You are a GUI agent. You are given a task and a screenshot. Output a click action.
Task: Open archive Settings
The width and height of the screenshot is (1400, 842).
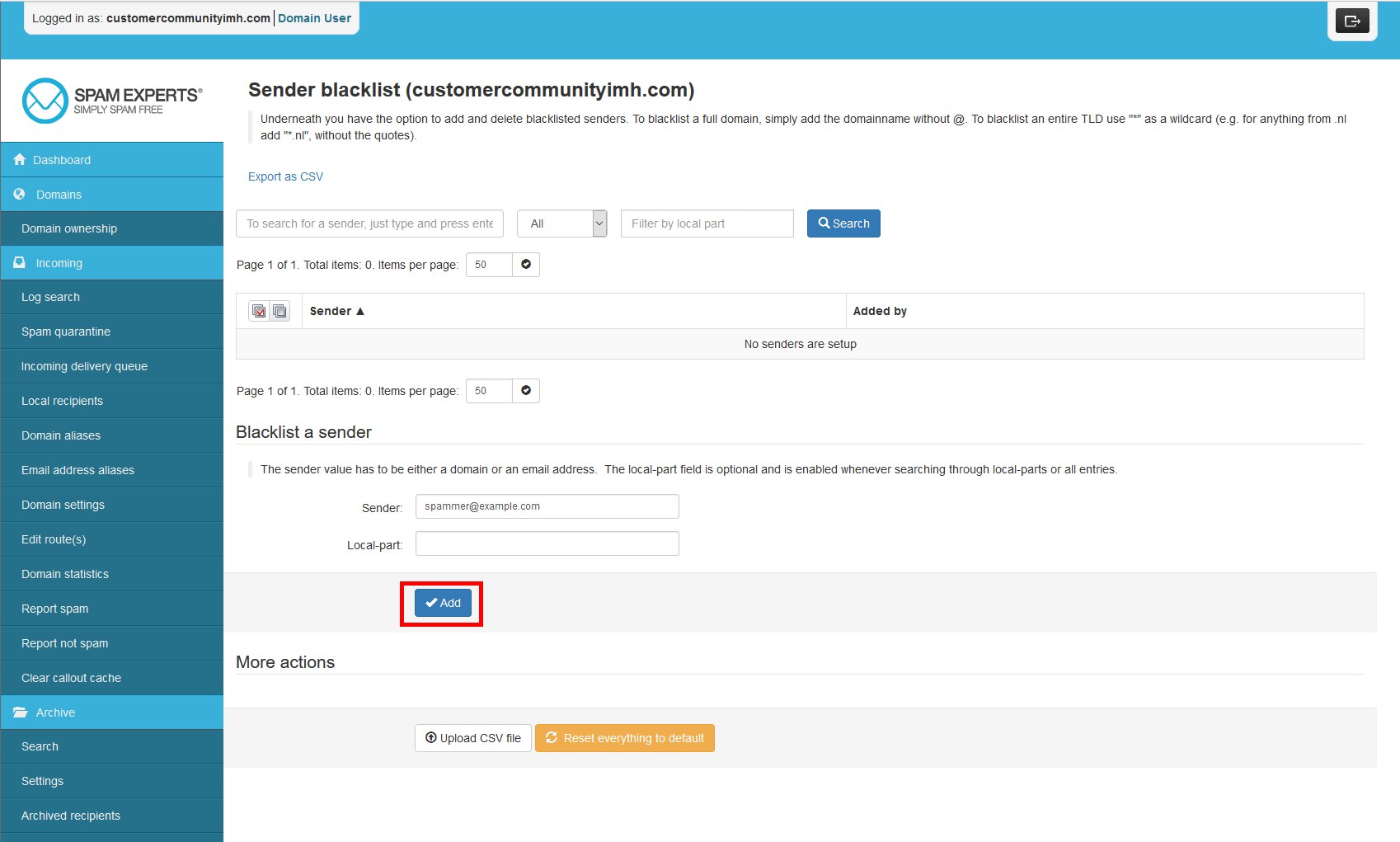112,781
